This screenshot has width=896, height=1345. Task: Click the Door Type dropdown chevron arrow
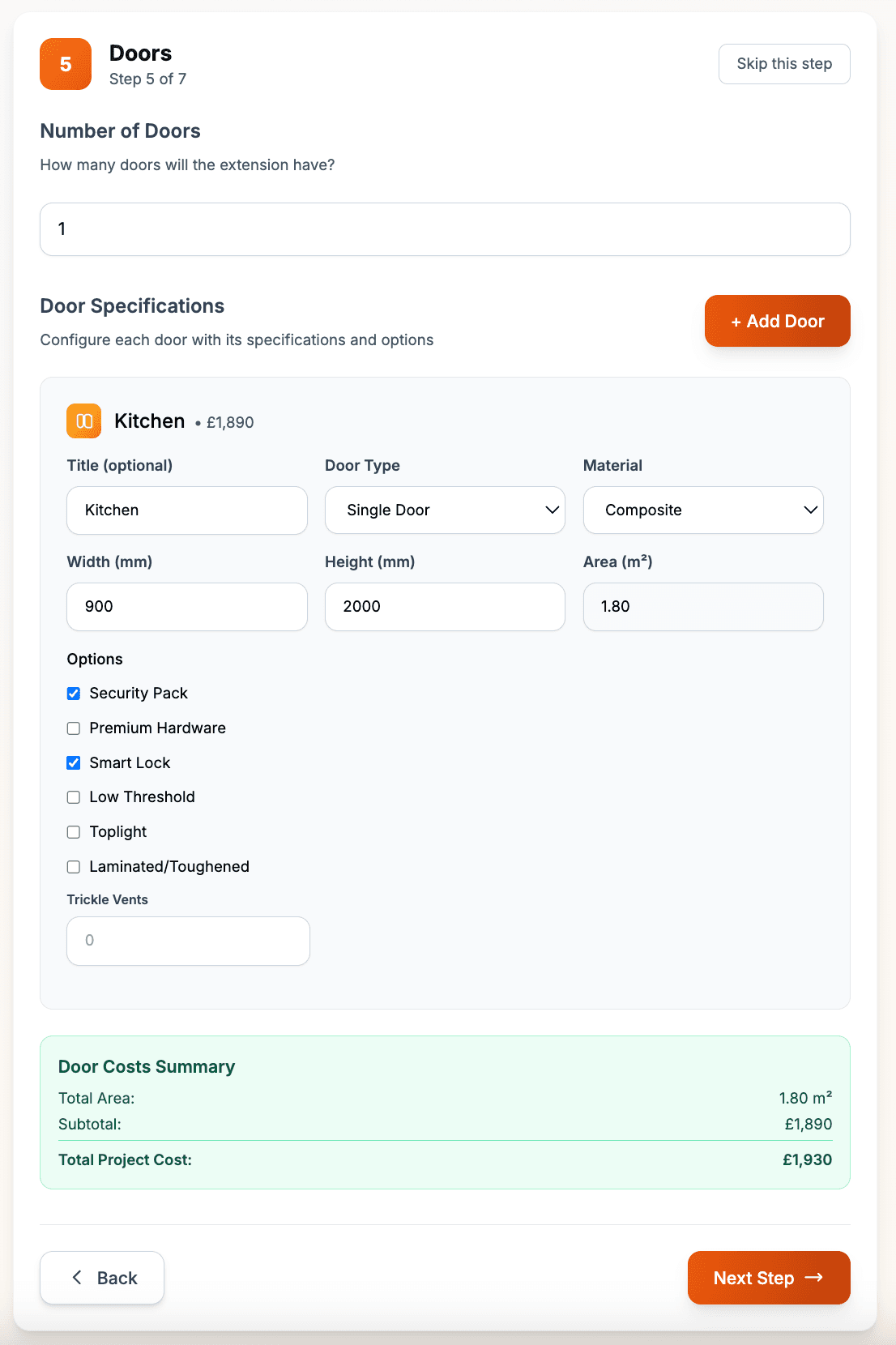552,510
